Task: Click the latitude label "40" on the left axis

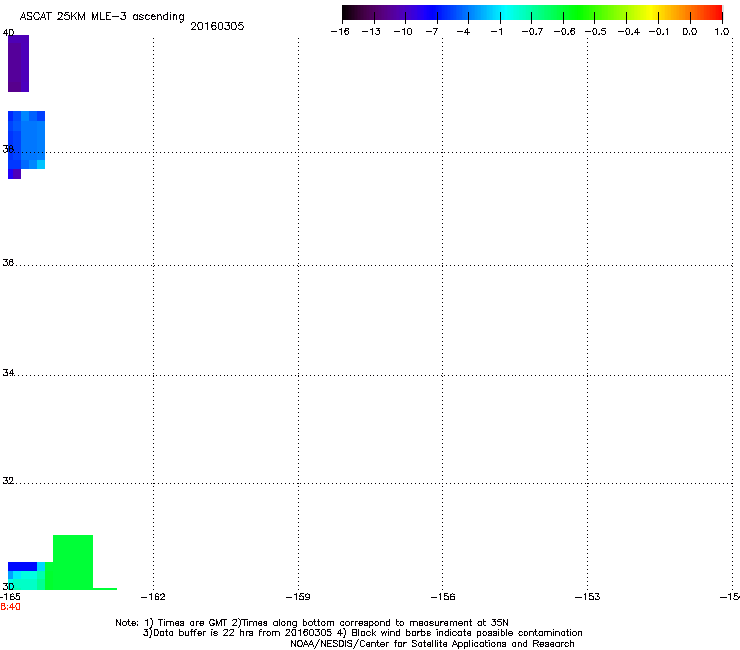Action: pyautogui.click(x=8, y=33)
